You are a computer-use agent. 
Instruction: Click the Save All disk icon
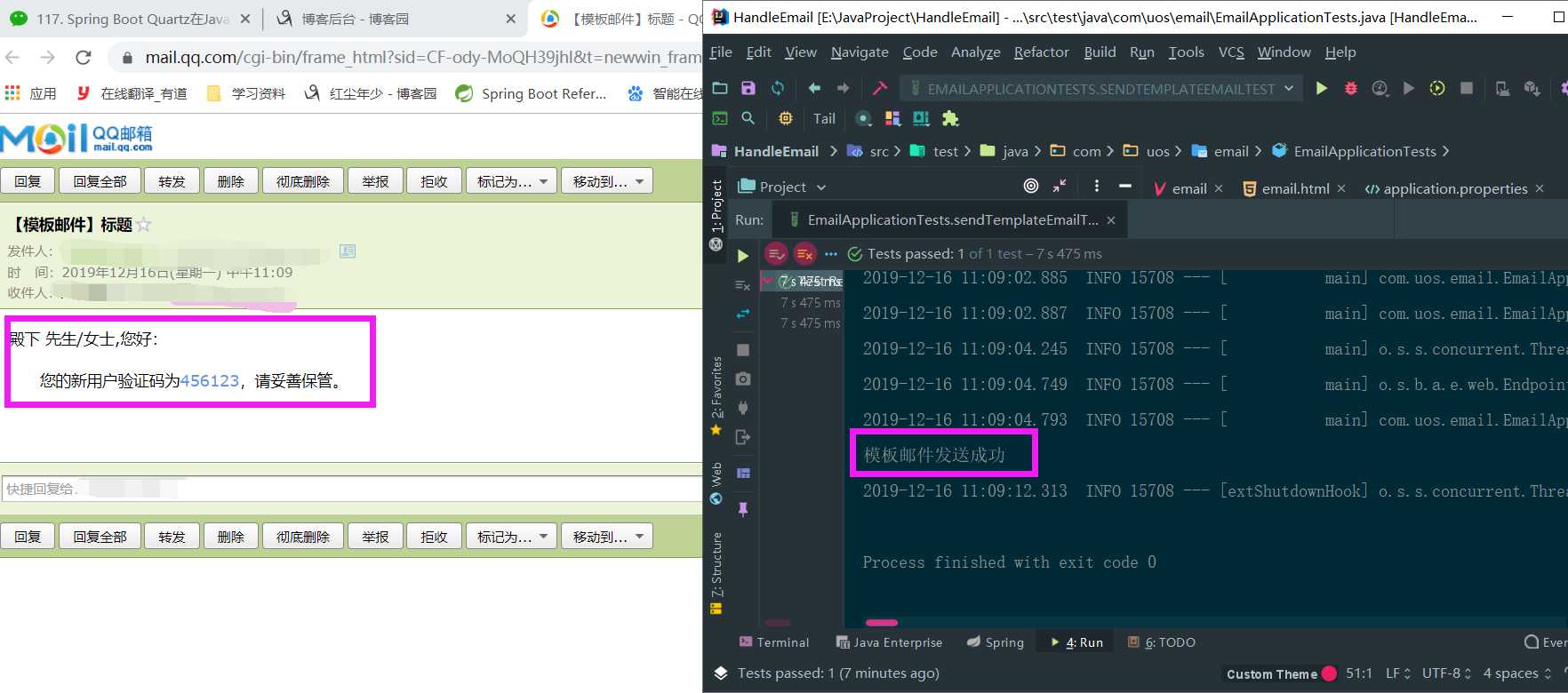pos(748,88)
